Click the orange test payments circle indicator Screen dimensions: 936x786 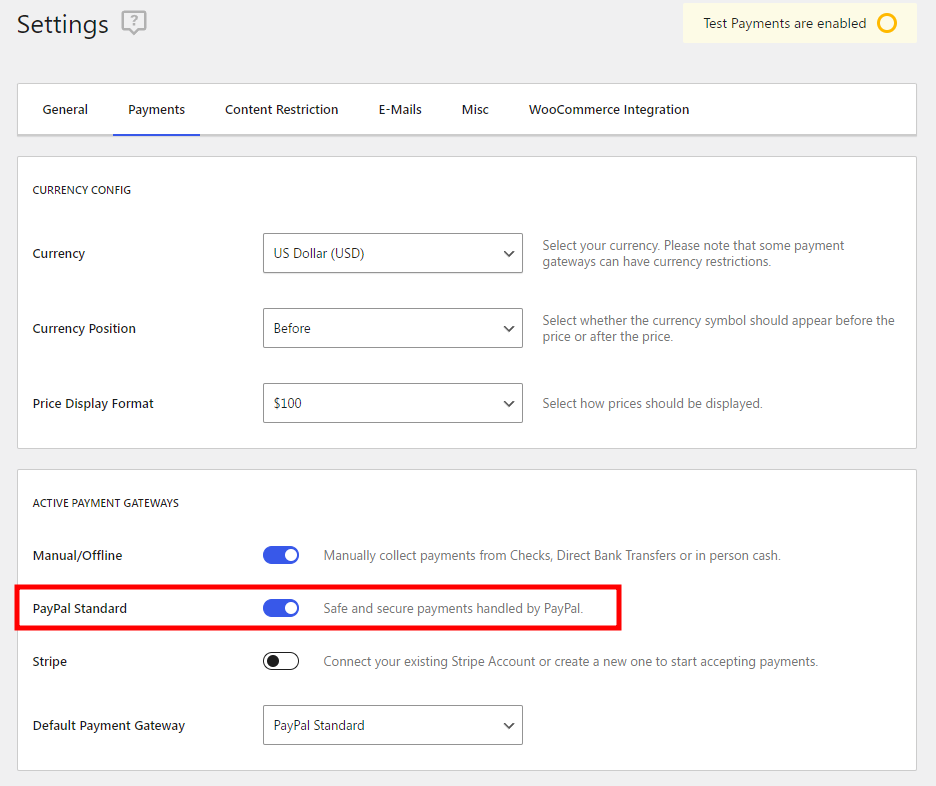click(886, 23)
